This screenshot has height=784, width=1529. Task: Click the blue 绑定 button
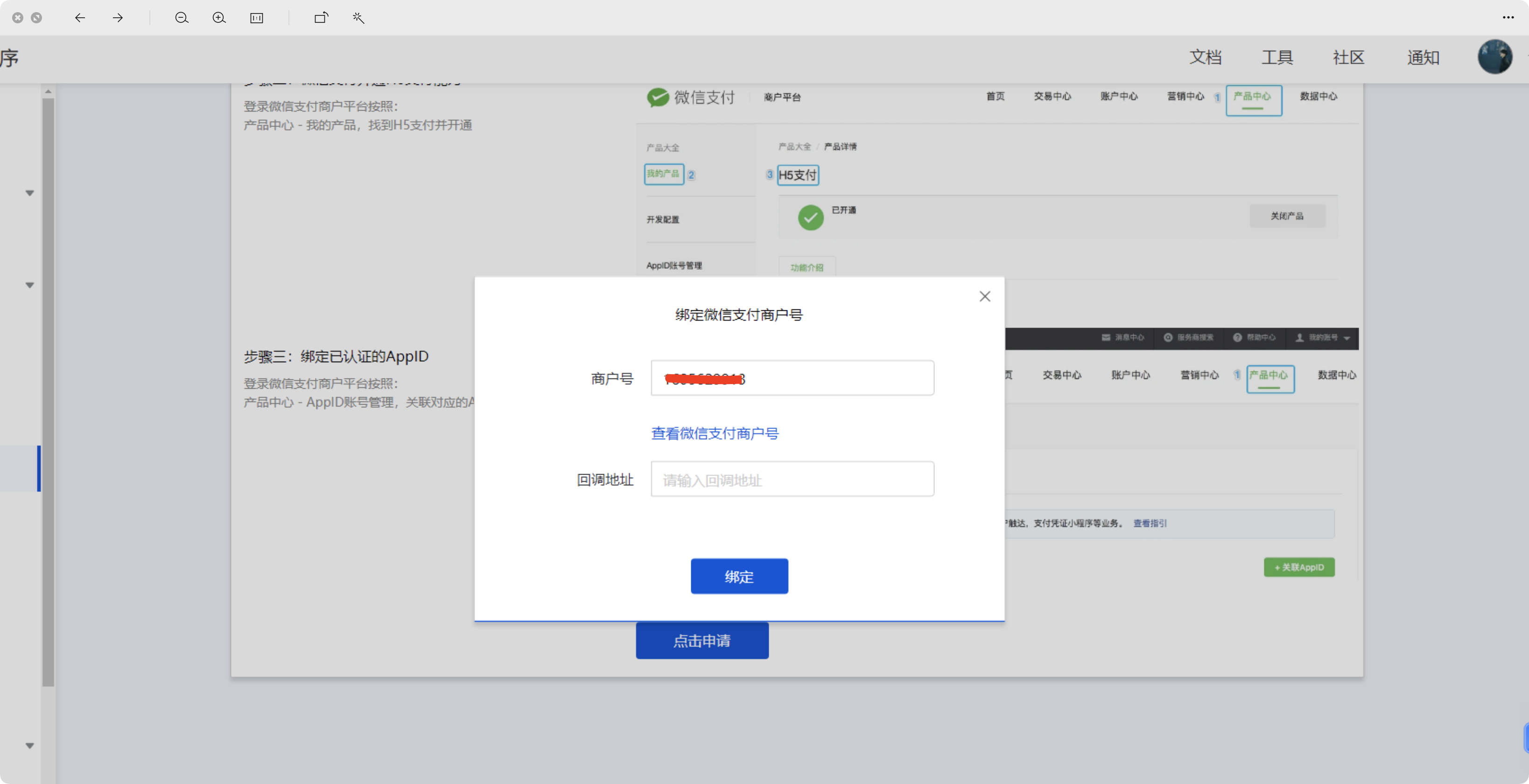(739, 576)
